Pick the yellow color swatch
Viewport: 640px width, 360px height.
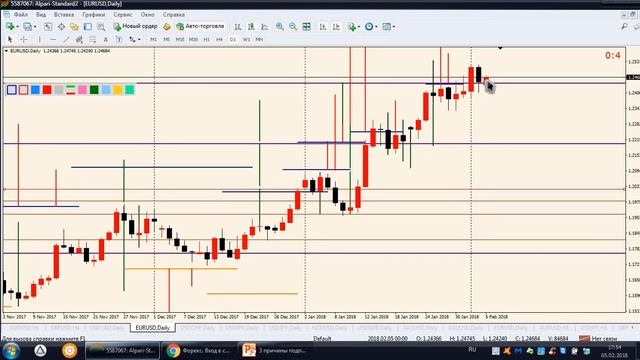click(118, 90)
